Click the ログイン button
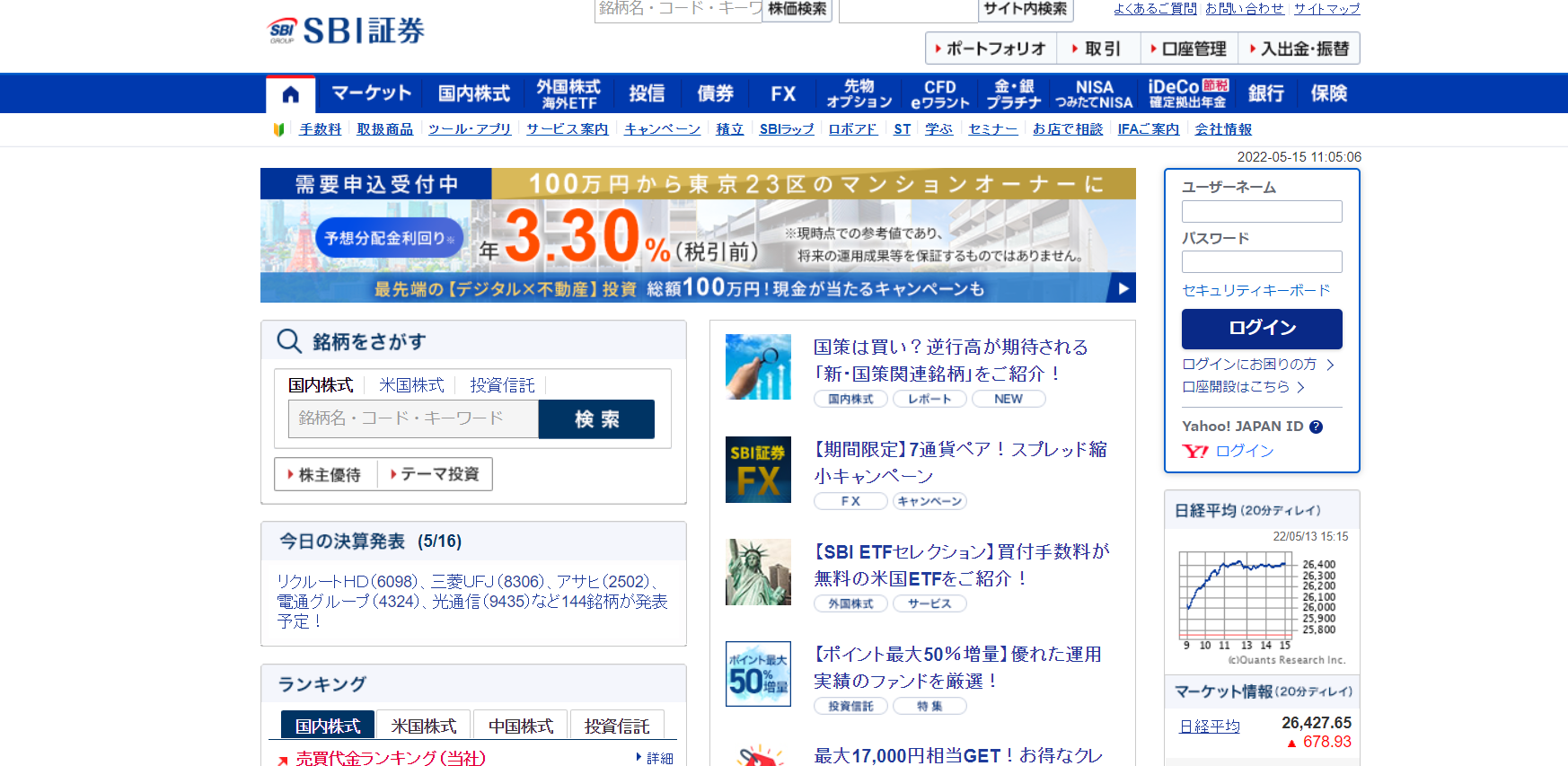This screenshot has height=766, width=1568. 1262,329
